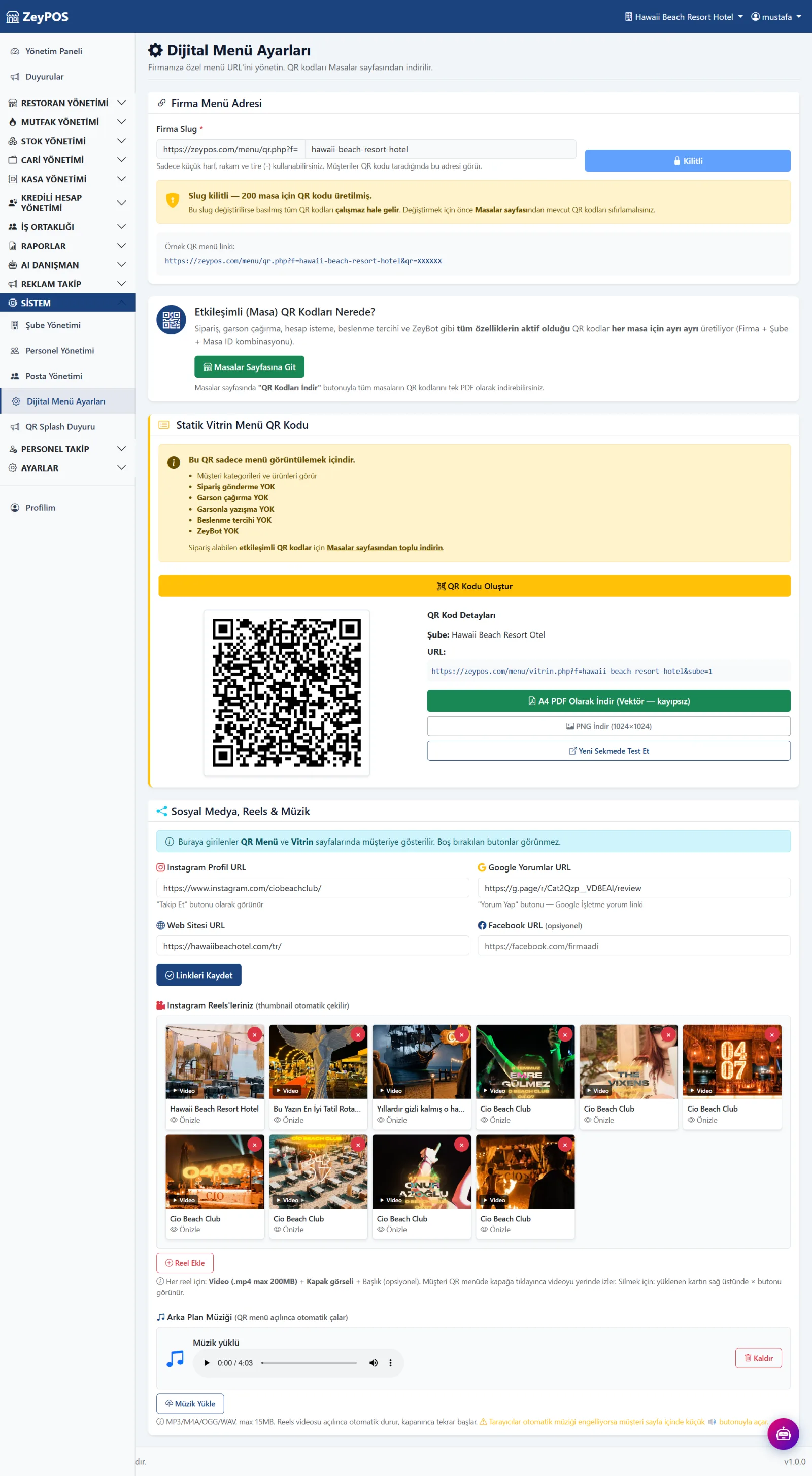Click the info icon in yellow notice

point(174,462)
